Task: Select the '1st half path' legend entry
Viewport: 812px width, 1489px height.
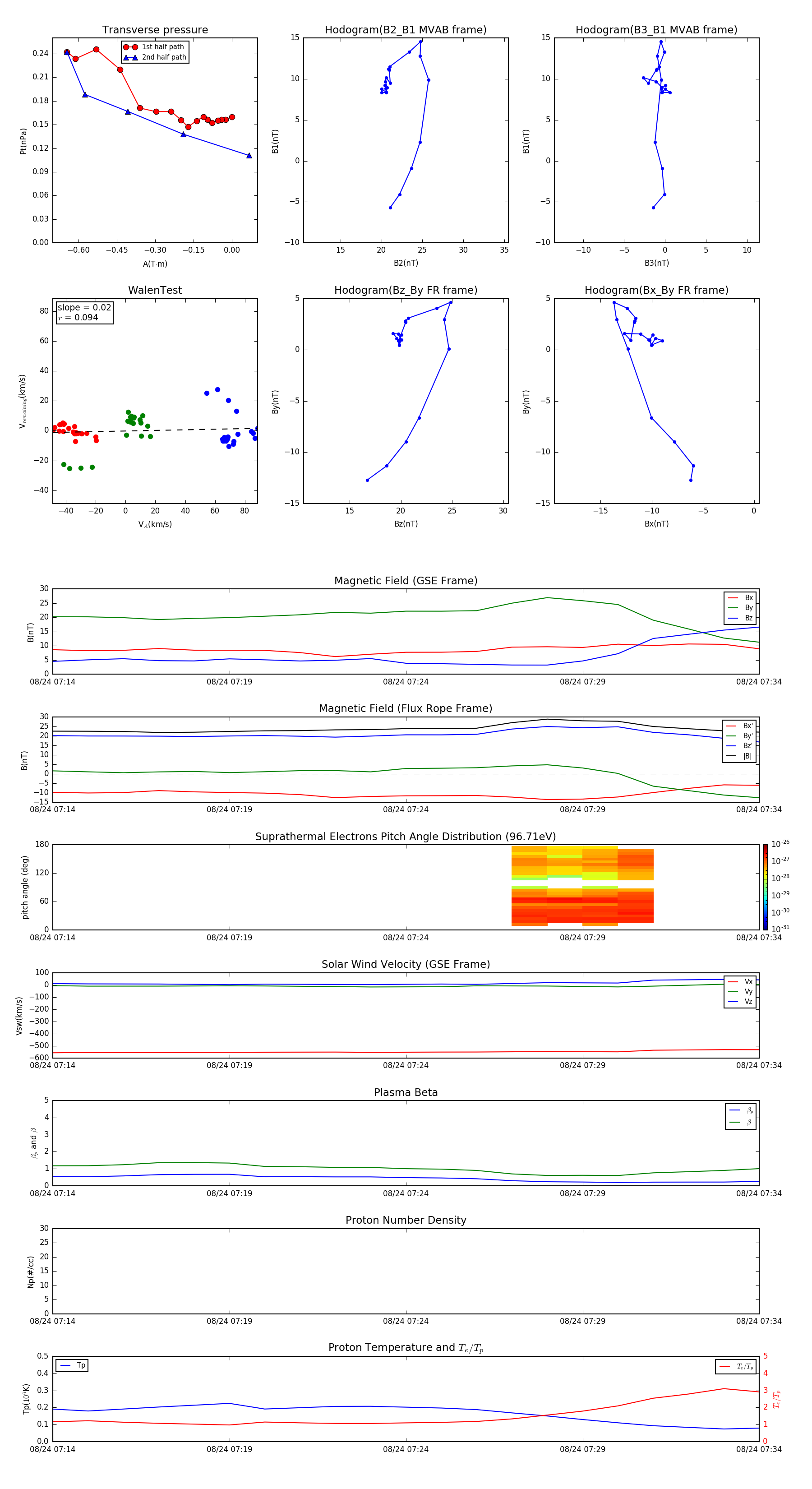Action: click(154, 47)
